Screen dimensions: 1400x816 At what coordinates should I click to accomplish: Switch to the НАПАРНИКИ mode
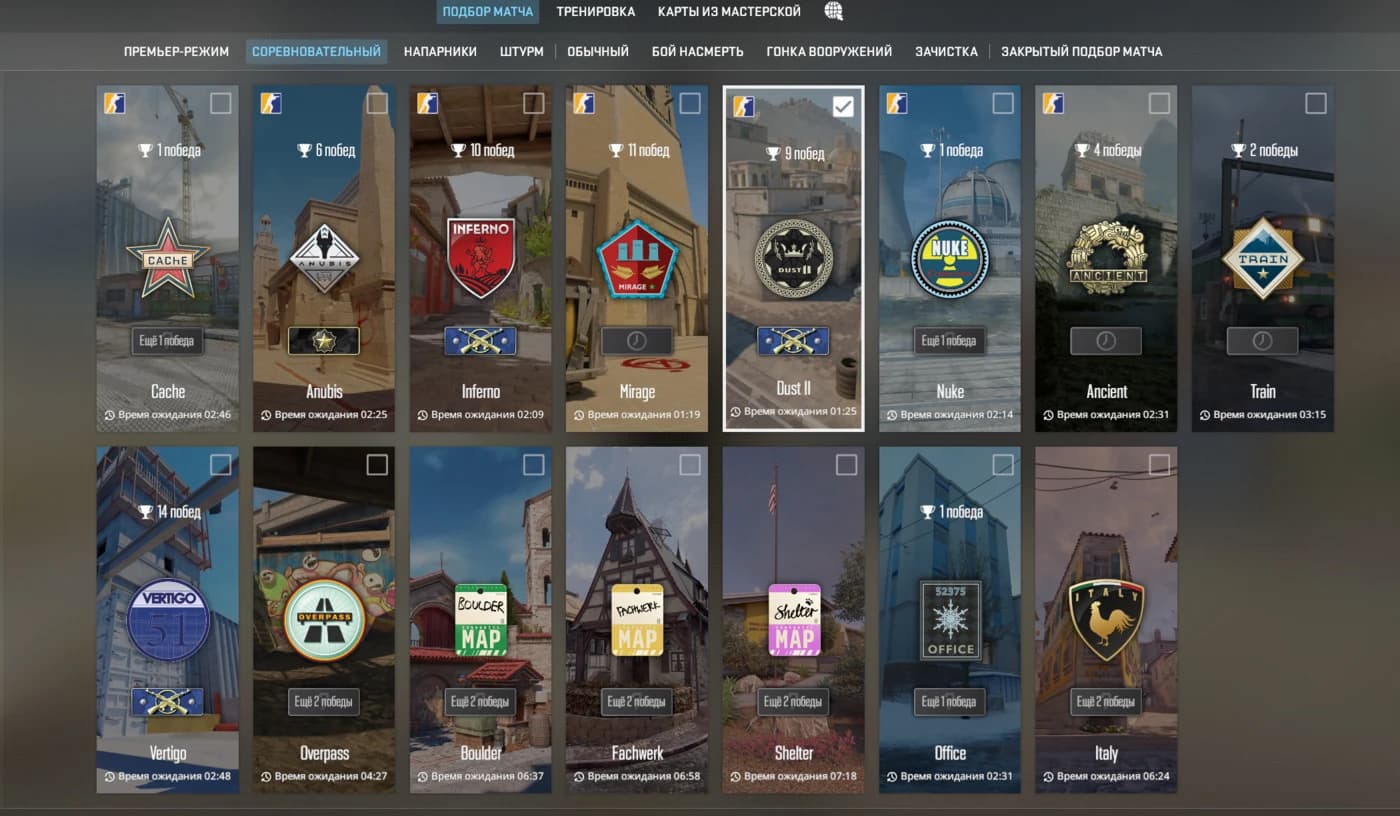pos(440,51)
